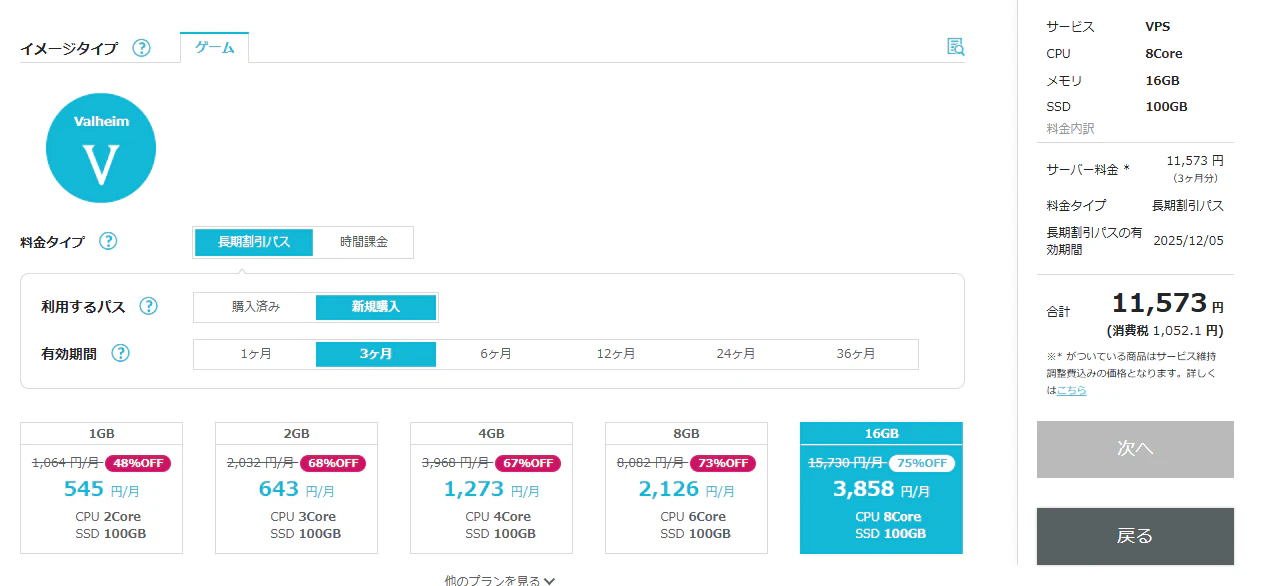Open the image search icon at right
Screen dimensions: 1270x586
coord(956,47)
